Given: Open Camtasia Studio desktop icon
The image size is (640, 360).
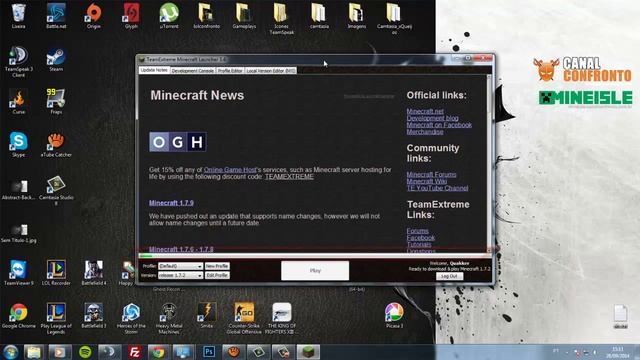Looking at the screenshot, I should click(56, 191).
